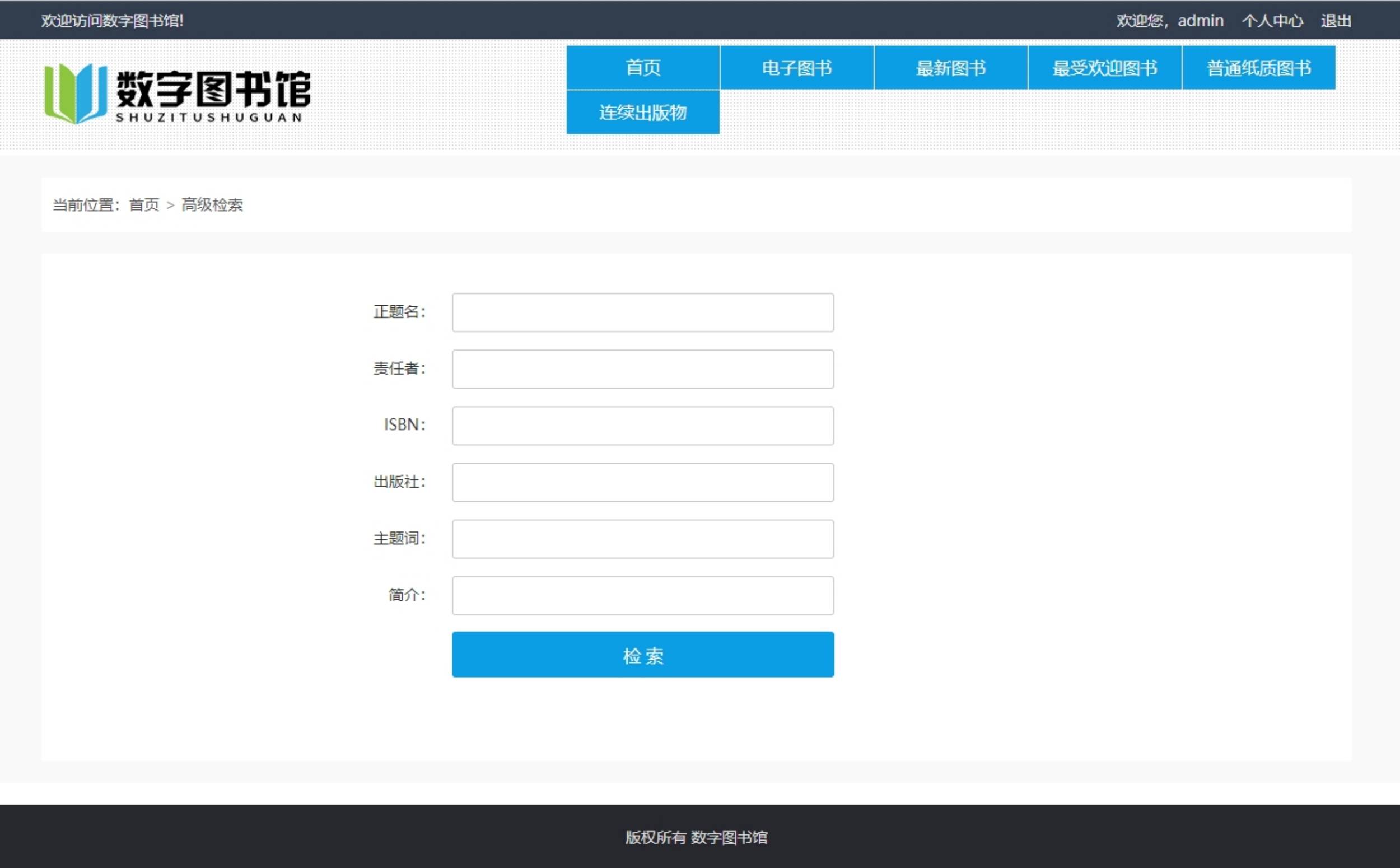
Task: Click the green and blue book logo icon
Action: click(75, 93)
